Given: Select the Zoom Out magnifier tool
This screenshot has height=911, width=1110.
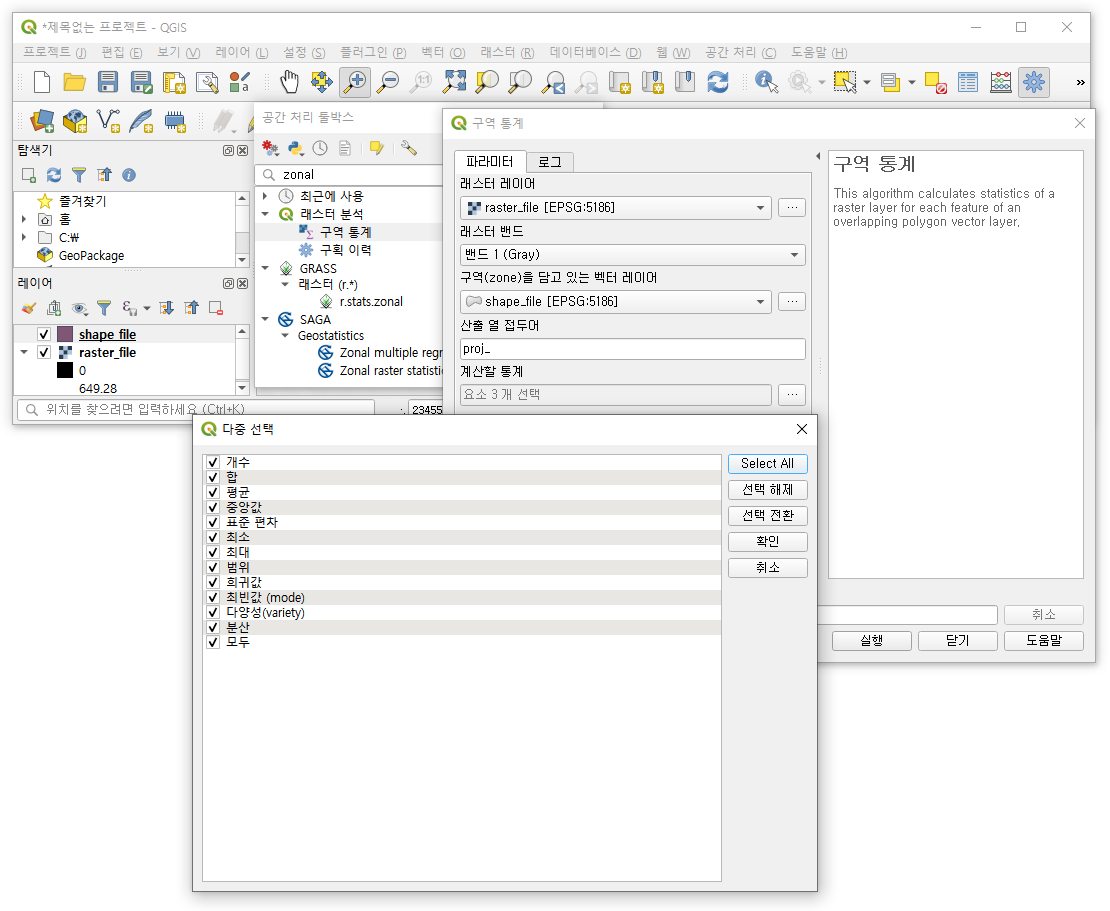Looking at the screenshot, I should [x=387, y=82].
